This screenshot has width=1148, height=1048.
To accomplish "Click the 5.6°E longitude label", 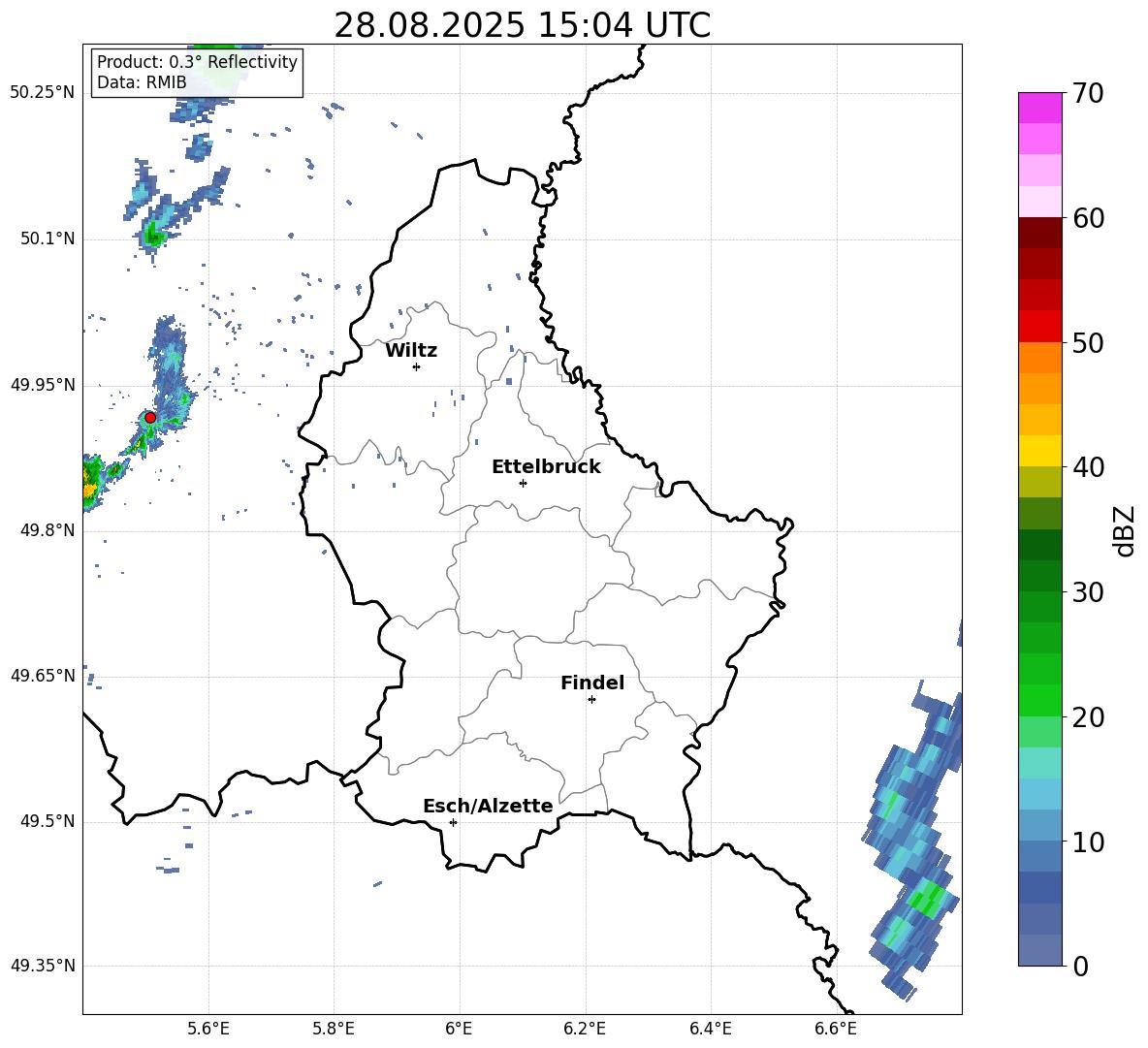I will tap(208, 1029).
